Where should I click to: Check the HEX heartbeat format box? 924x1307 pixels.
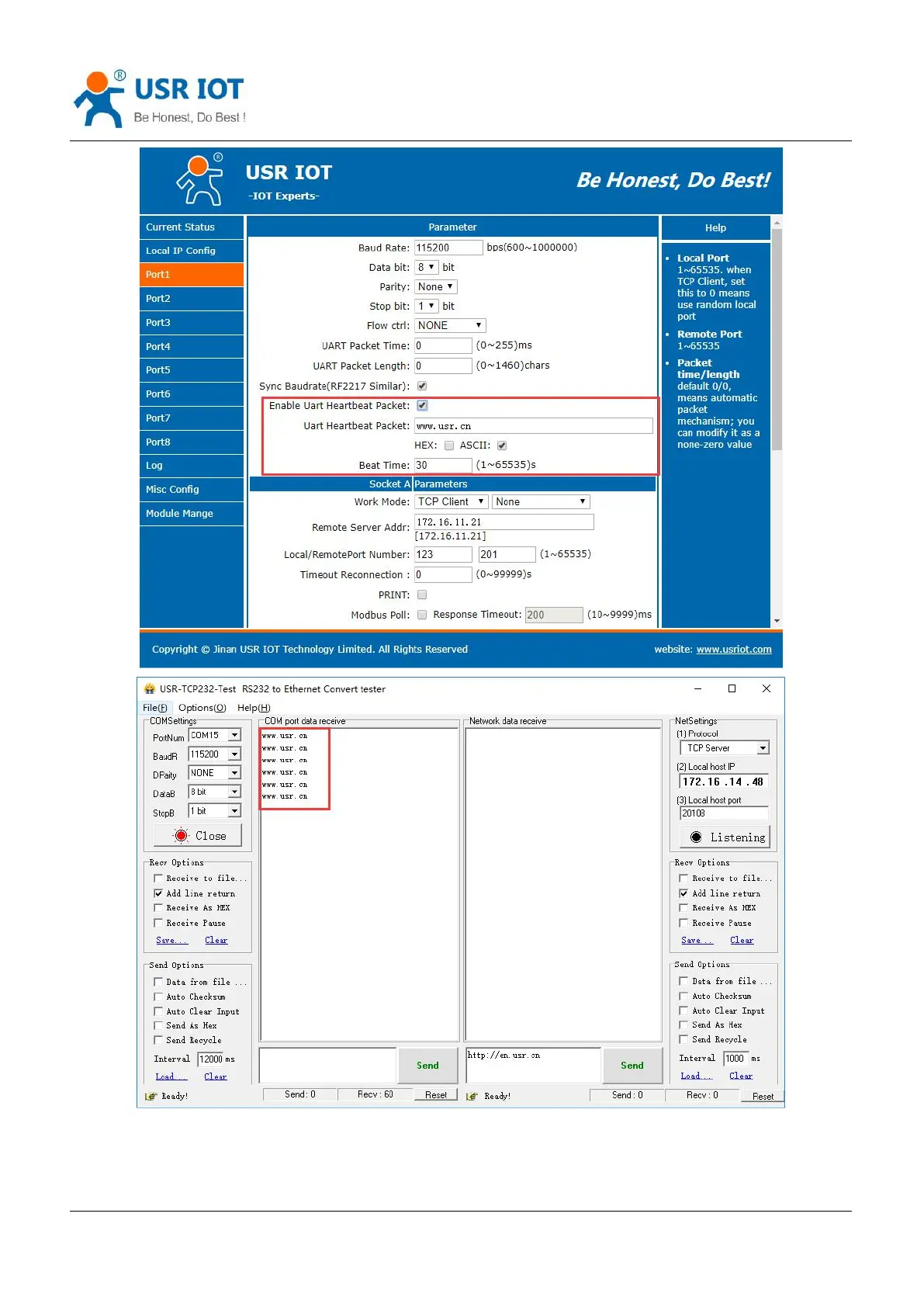coord(449,445)
